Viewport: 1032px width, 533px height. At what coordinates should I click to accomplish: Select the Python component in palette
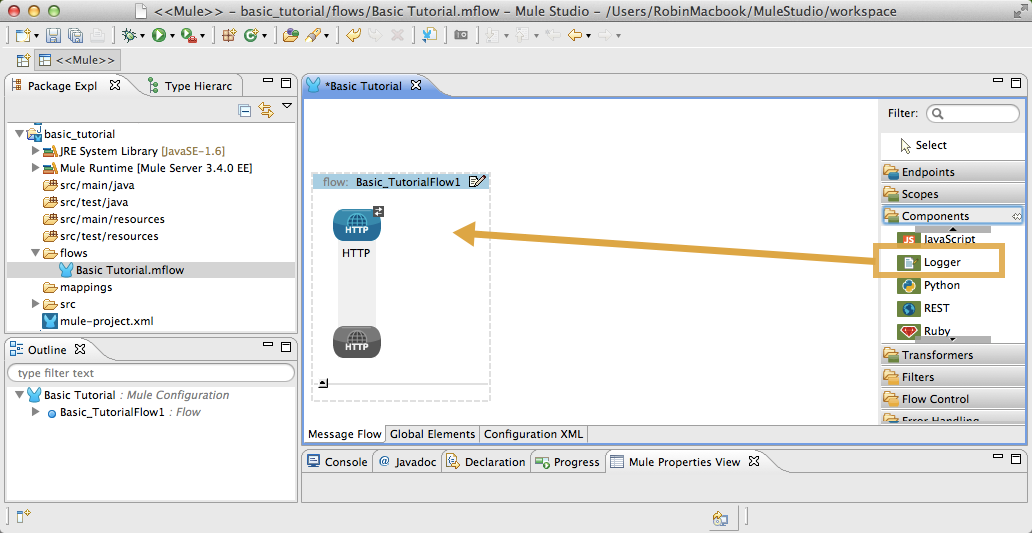pos(941,285)
